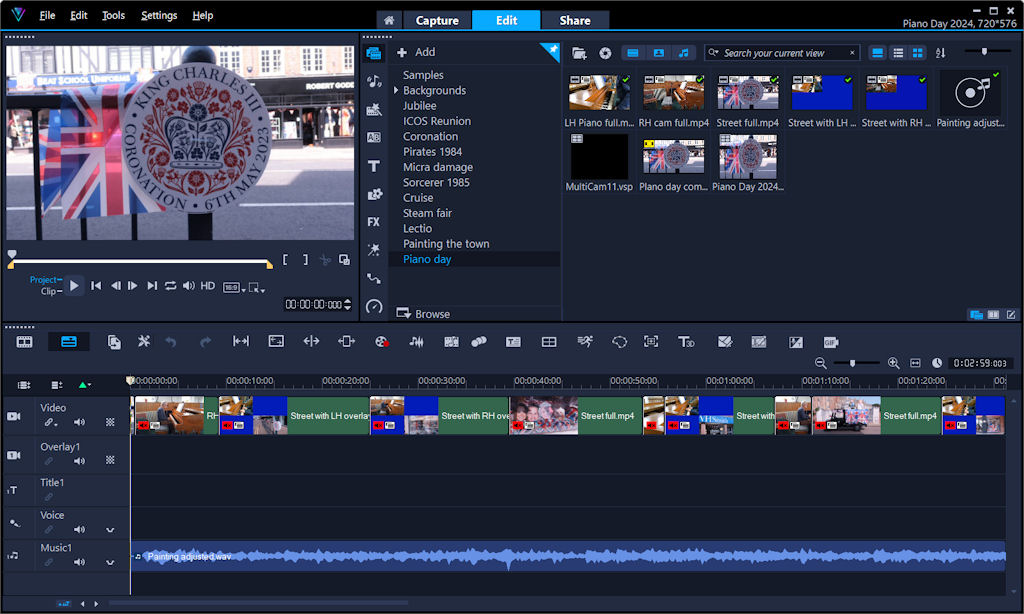1024x614 pixels.
Task: Click the preview scrubber playhead
Action: pos(12,255)
